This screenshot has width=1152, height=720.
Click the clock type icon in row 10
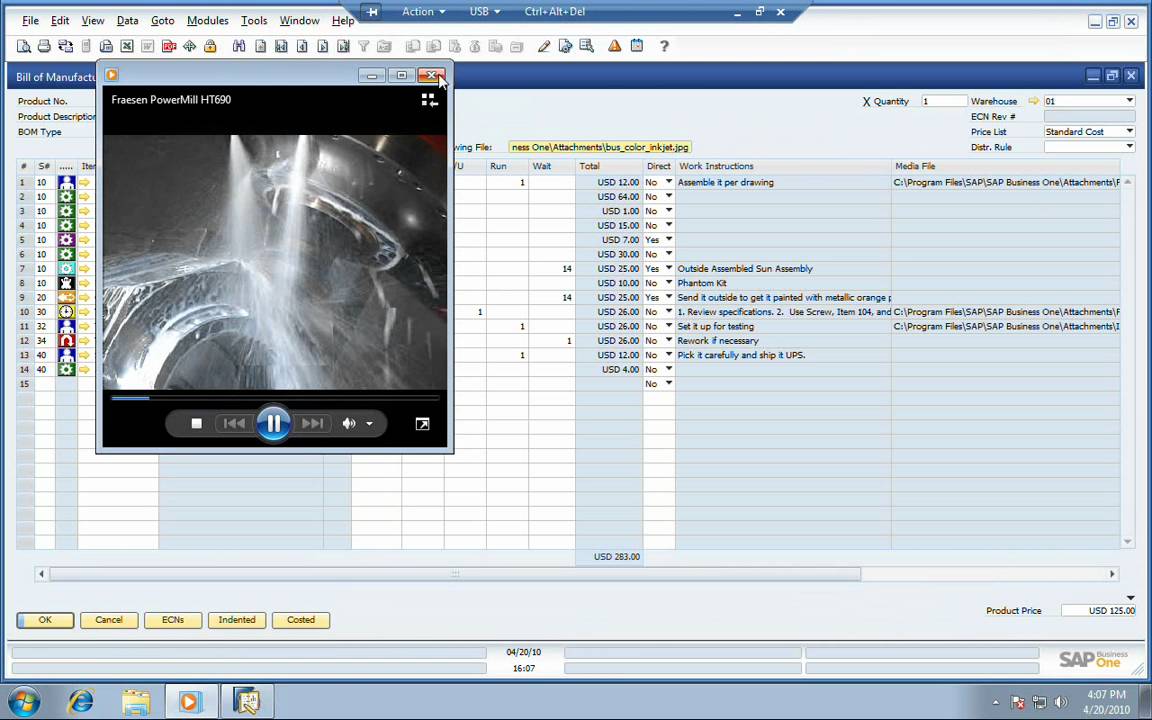[x=66, y=312]
